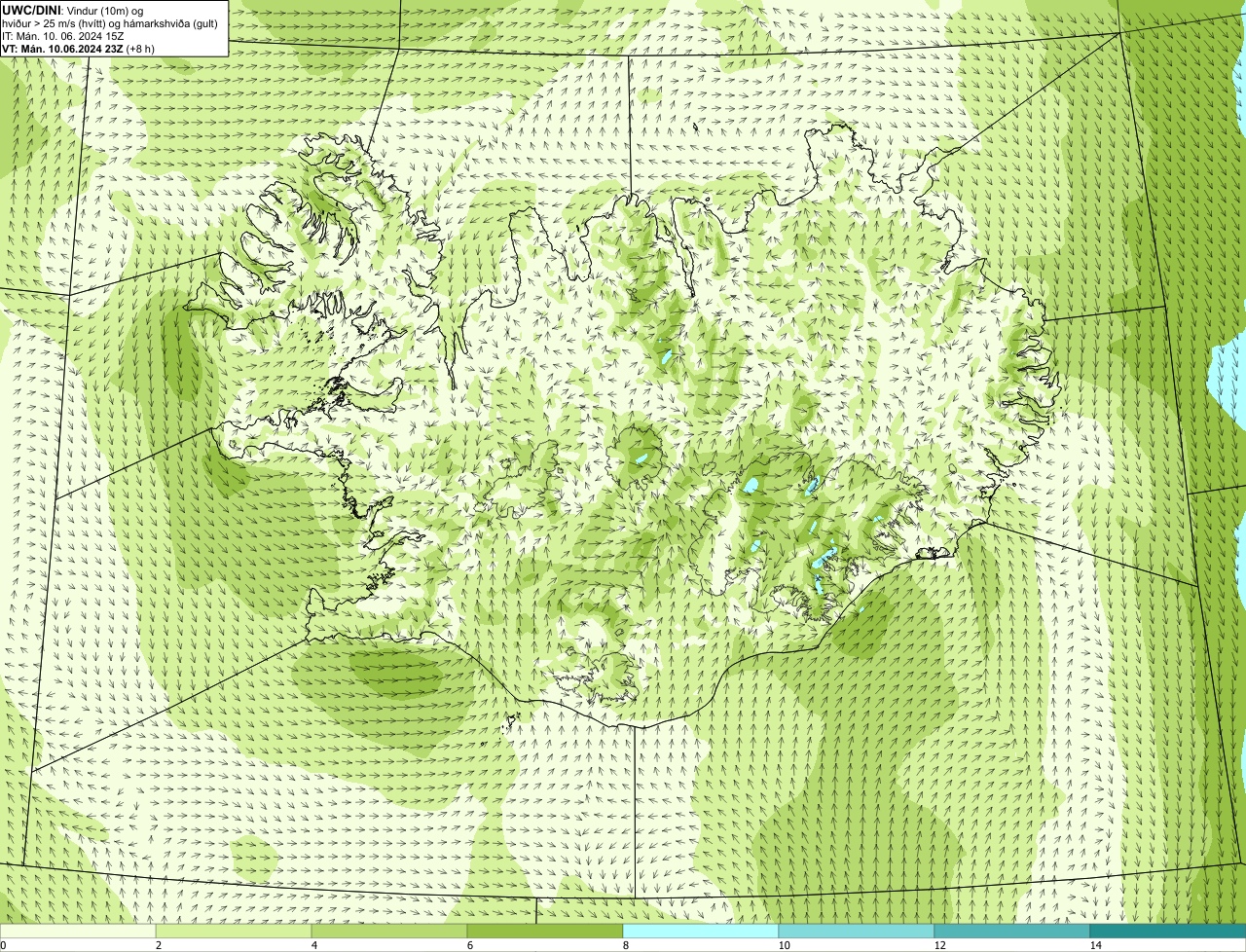The height and width of the screenshot is (952, 1246).
Task: Click the 'IT: Mán. 10. 06. 2024 15Z' line
Action: pyautogui.click(x=63, y=36)
